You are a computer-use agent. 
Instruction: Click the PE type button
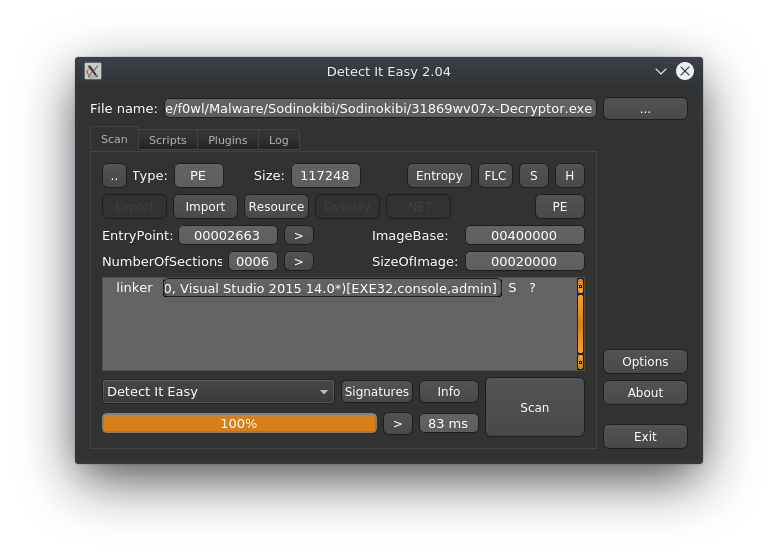pyautogui.click(x=198, y=176)
